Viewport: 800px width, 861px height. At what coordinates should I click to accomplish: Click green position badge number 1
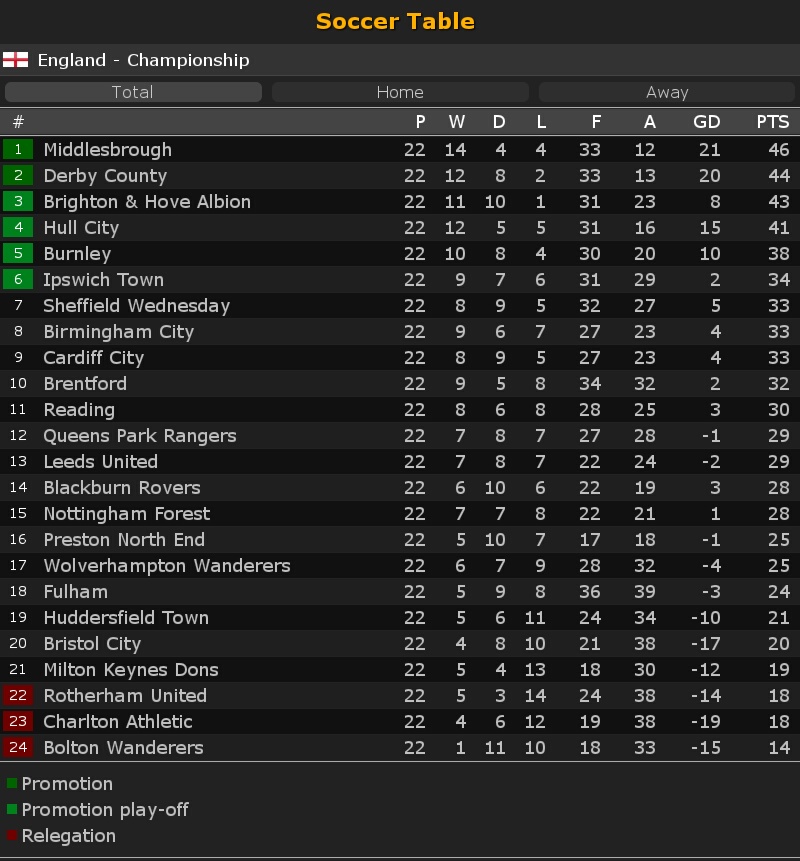pyautogui.click(x=18, y=149)
